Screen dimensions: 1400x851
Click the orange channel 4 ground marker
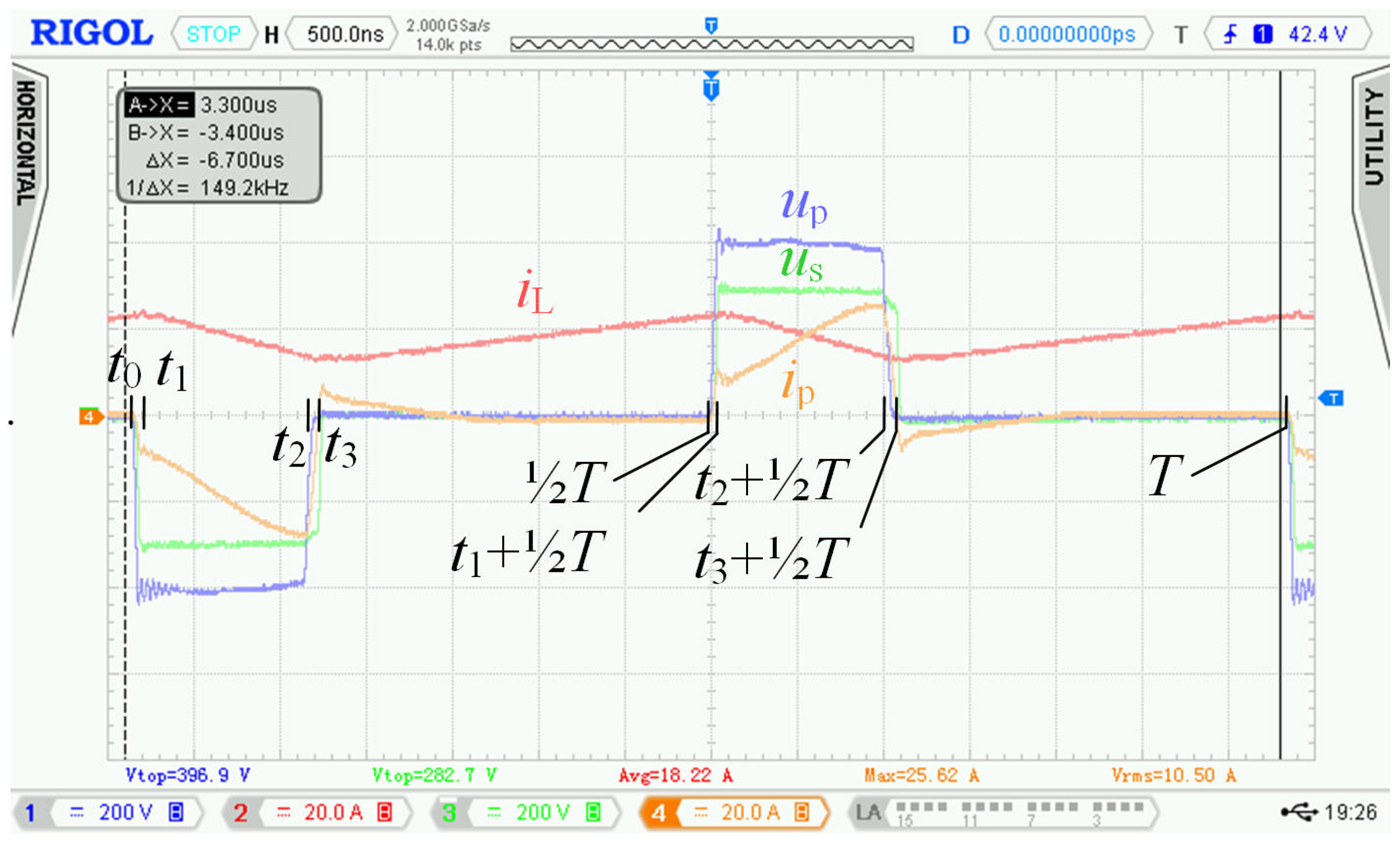tap(90, 417)
